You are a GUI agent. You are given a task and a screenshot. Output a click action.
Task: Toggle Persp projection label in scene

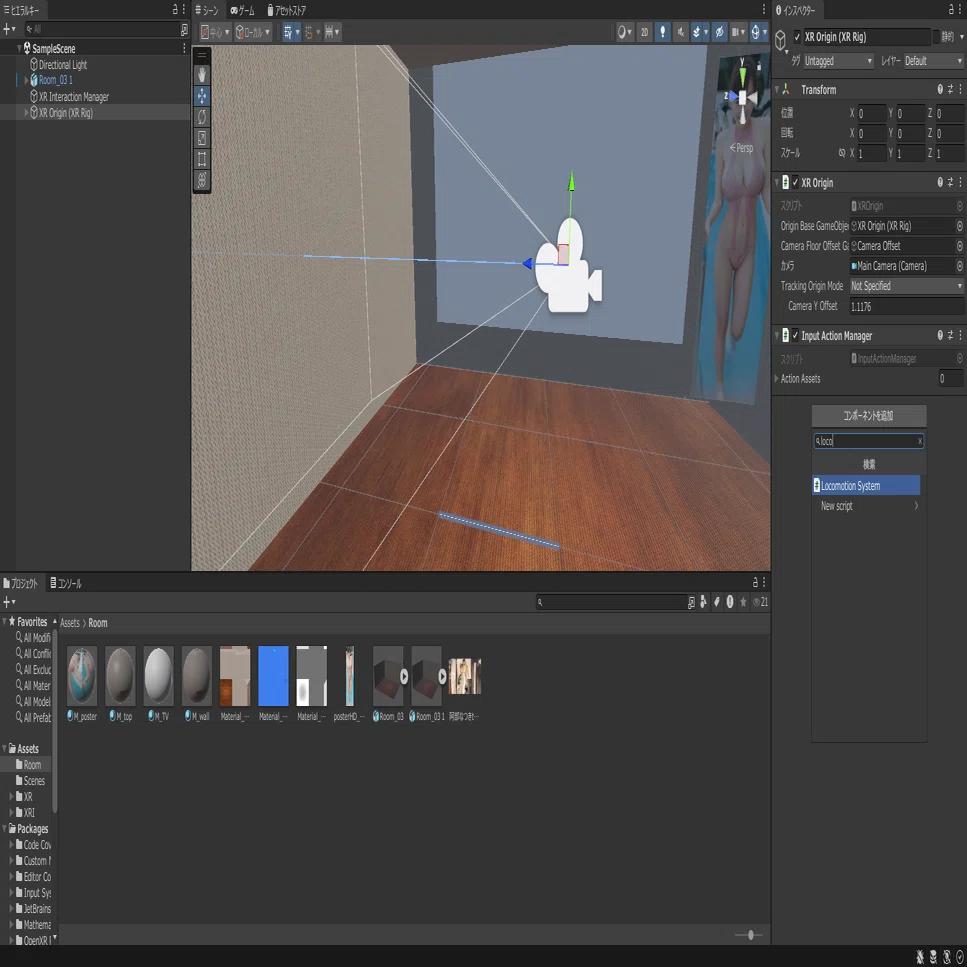(x=741, y=148)
